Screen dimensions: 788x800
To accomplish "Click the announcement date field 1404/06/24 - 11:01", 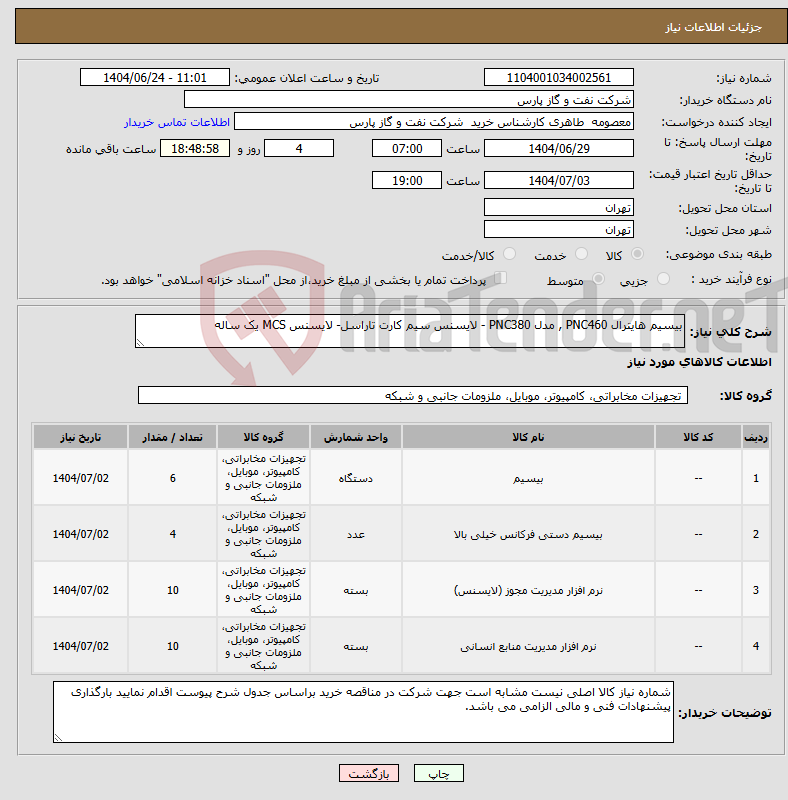I will point(155,78).
